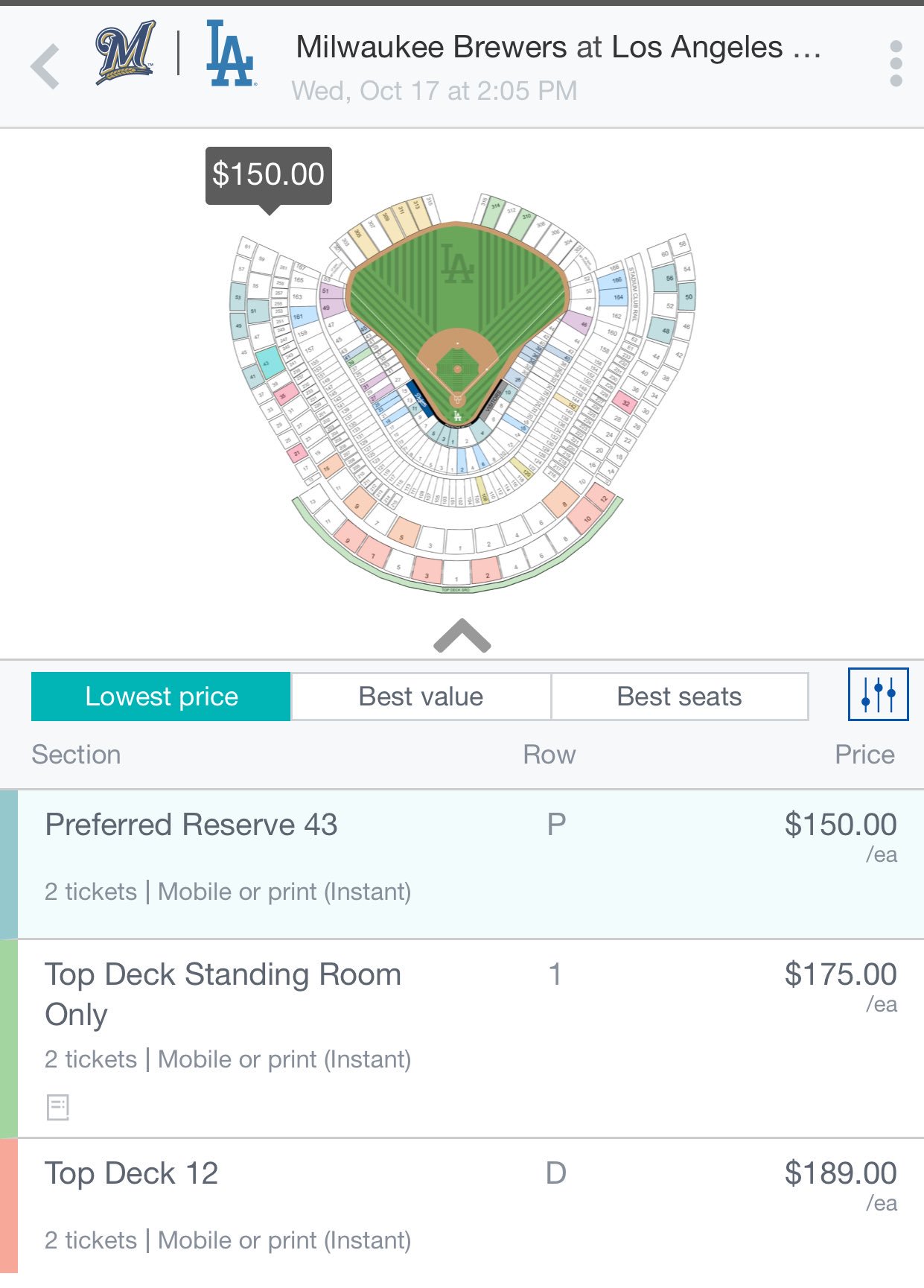
Task: Open the listing notes icon under Standing Room
Action: pos(57,1107)
